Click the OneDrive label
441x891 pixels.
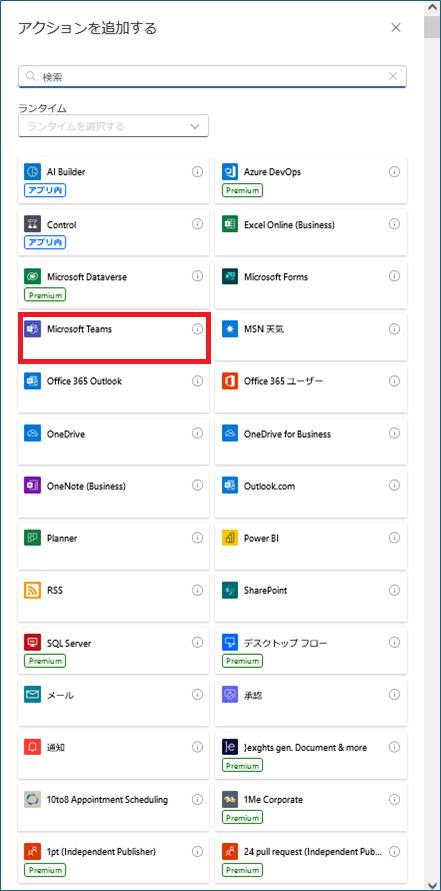click(x=66, y=434)
